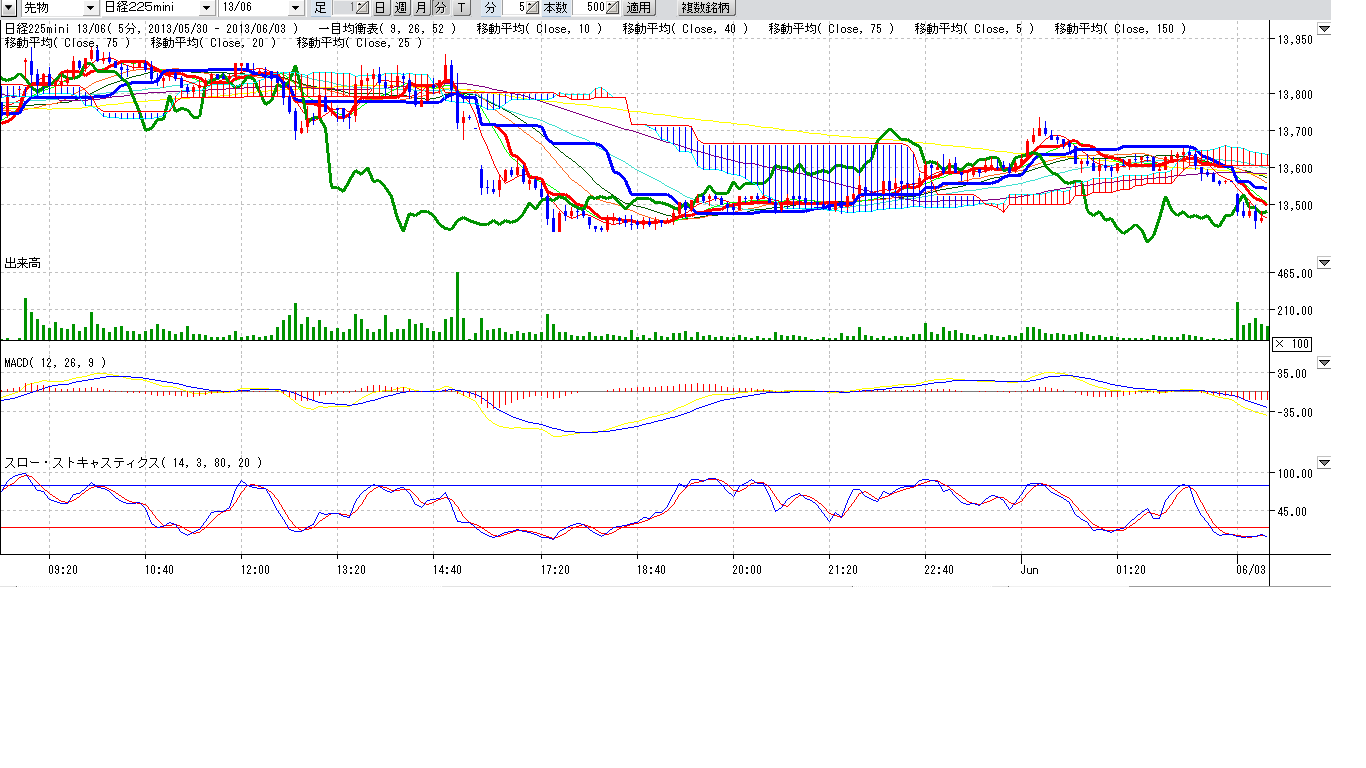The image size is (1366, 768).
Task: Open the 出来高 volume pane menu arrow
Action: point(1324,263)
